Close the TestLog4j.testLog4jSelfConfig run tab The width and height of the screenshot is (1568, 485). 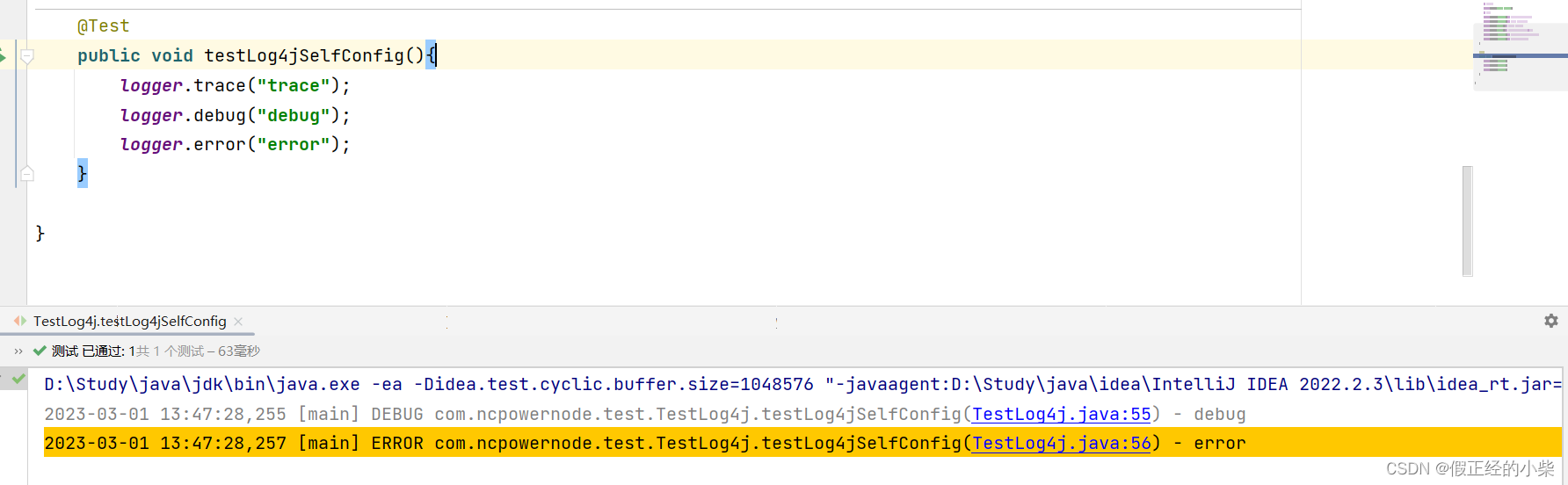coord(239,322)
